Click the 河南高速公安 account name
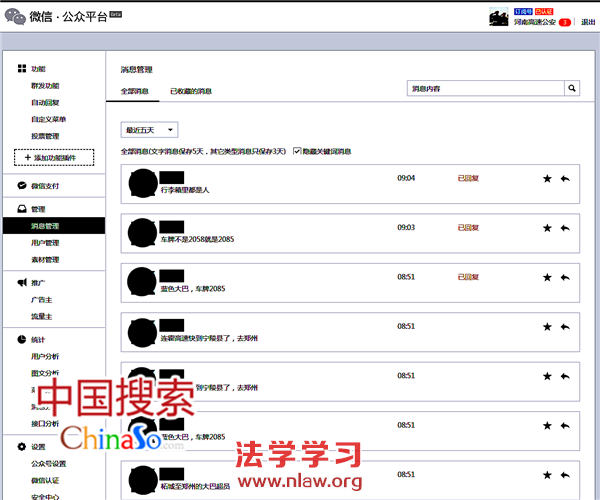The width and height of the screenshot is (600, 500). point(535,22)
